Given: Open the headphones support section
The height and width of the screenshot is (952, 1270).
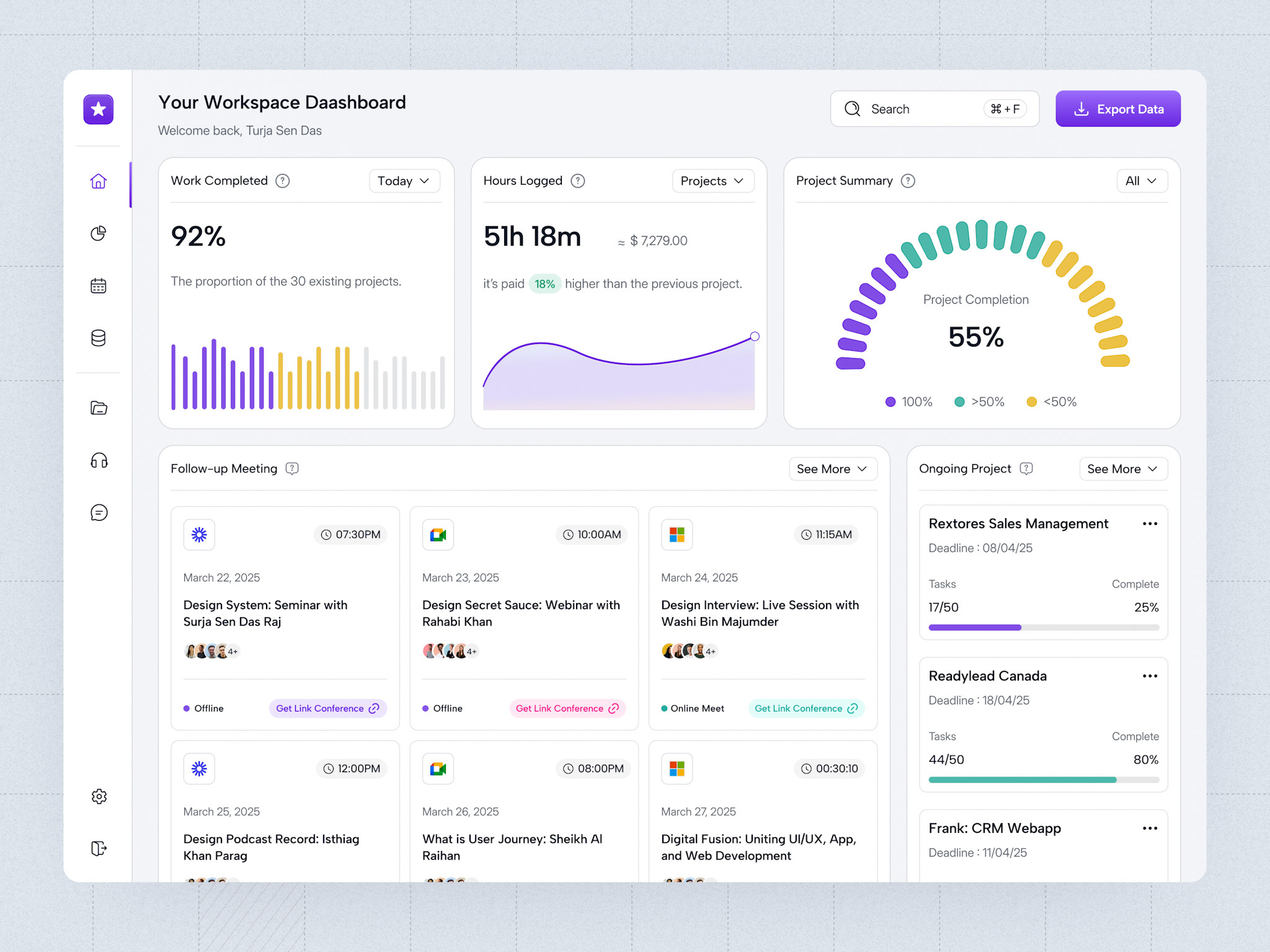Looking at the screenshot, I should (99, 460).
